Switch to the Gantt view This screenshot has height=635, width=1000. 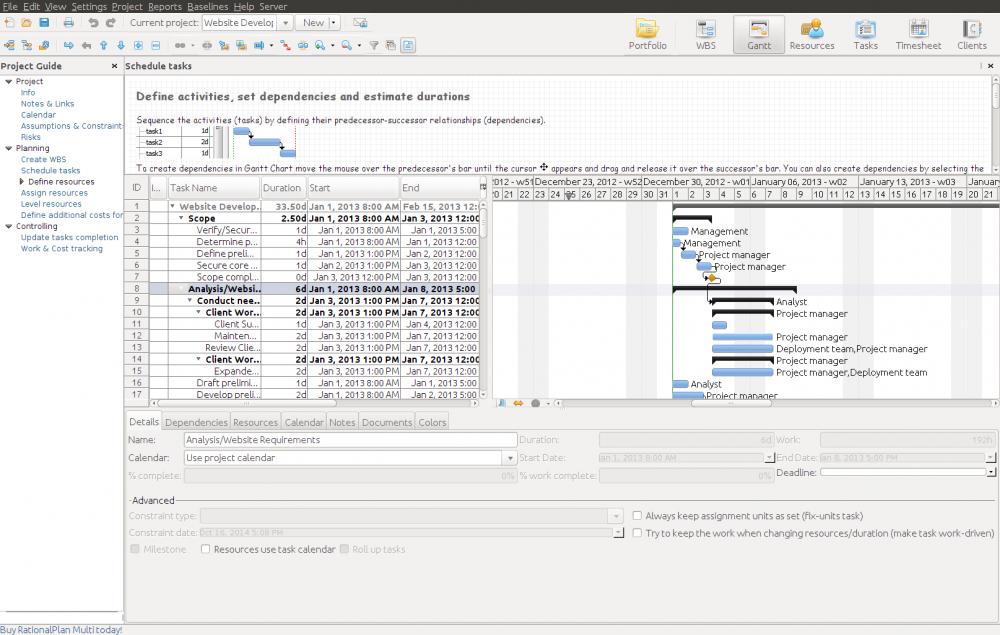coord(759,33)
